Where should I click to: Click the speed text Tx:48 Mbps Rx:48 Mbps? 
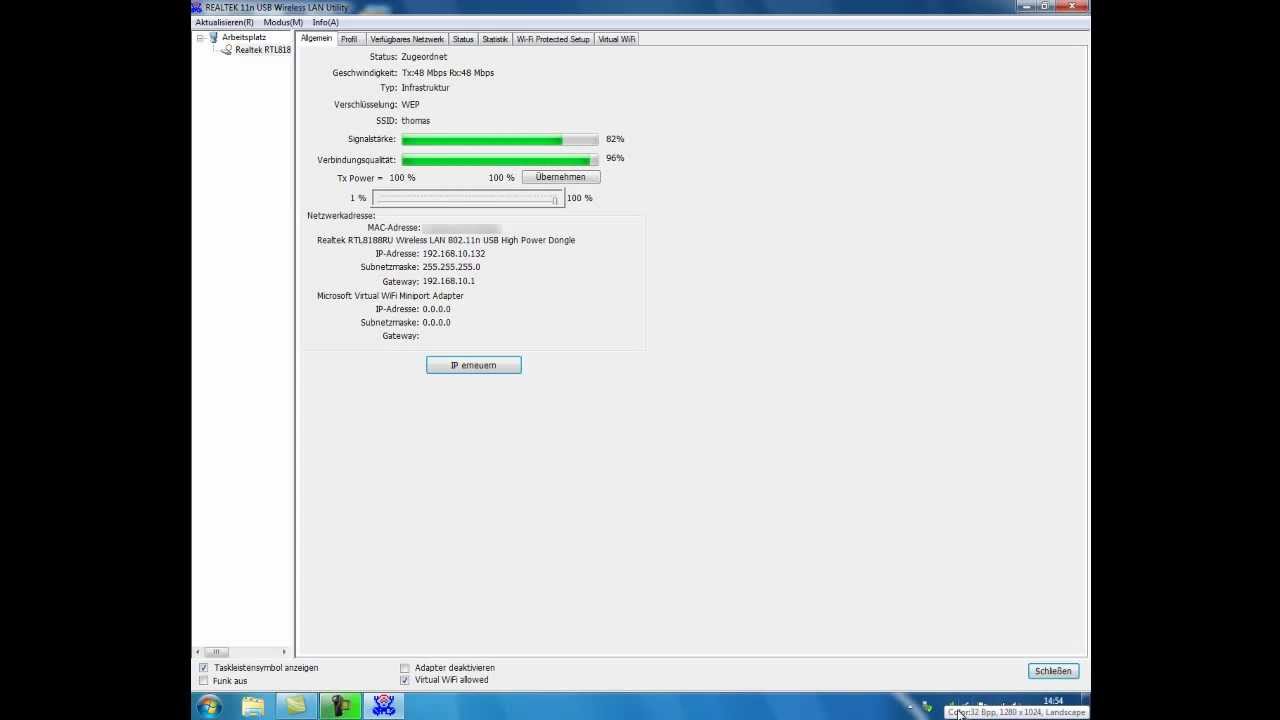448,73
